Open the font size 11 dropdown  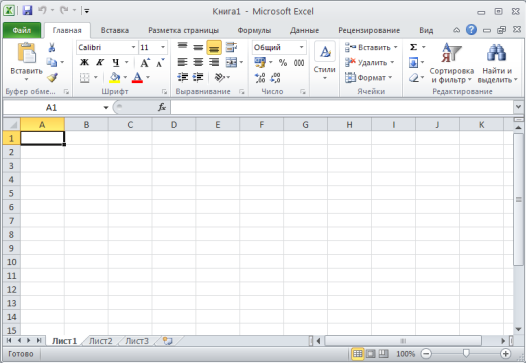pyautogui.click(x=163, y=47)
